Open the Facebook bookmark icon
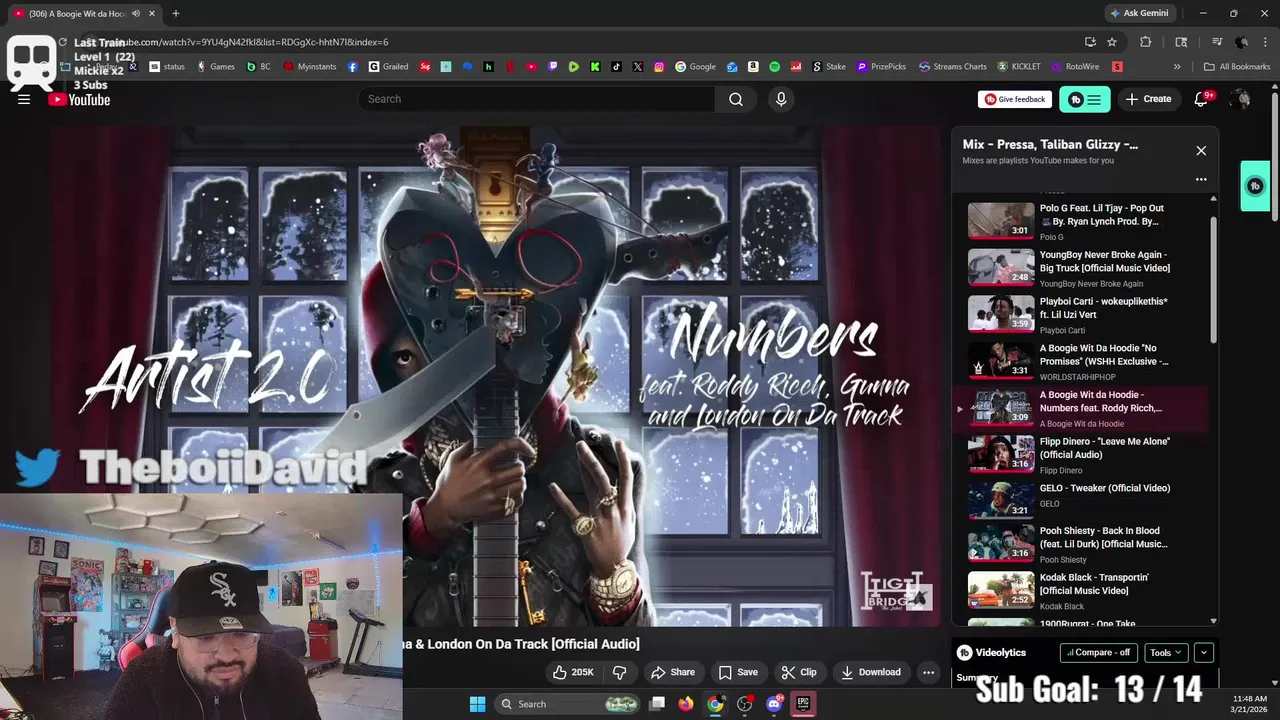Viewport: 1280px width, 720px height. [x=353, y=67]
